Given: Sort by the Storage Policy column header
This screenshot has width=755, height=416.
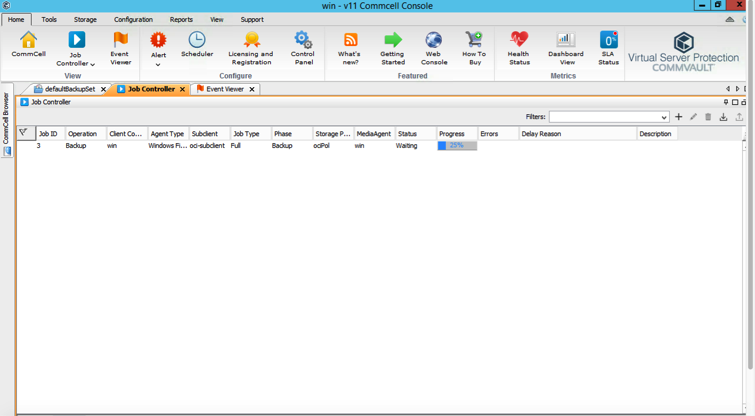Looking at the screenshot, I should (x=333, y=134).
